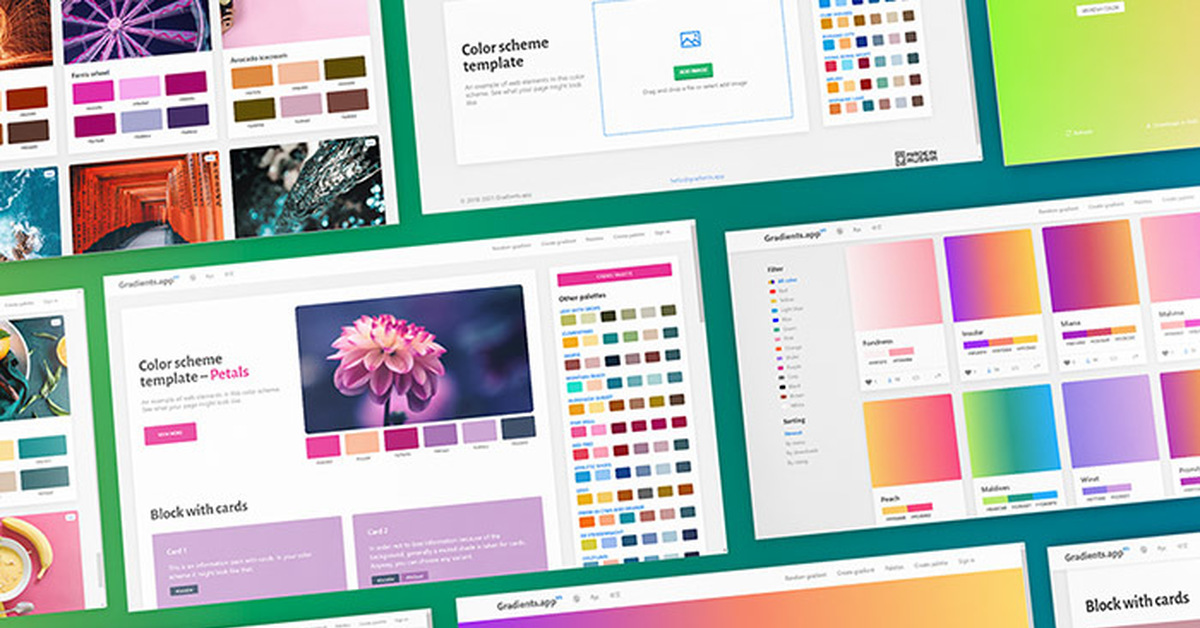
Task: Click the first header icon beside the Petals window logo
Action: coord(193,277)
